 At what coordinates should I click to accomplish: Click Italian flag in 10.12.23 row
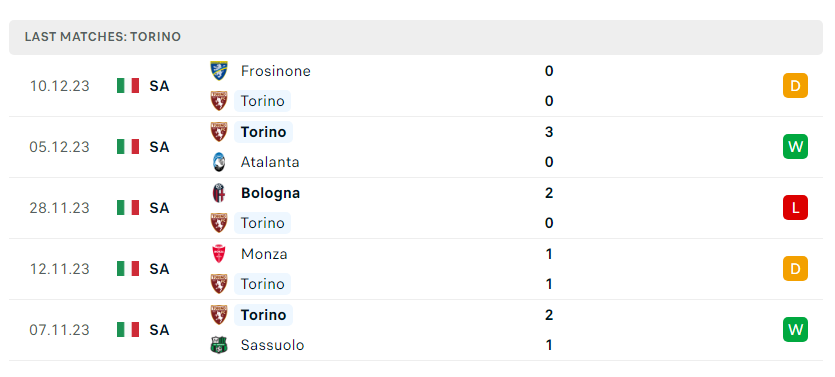(128, 86)
